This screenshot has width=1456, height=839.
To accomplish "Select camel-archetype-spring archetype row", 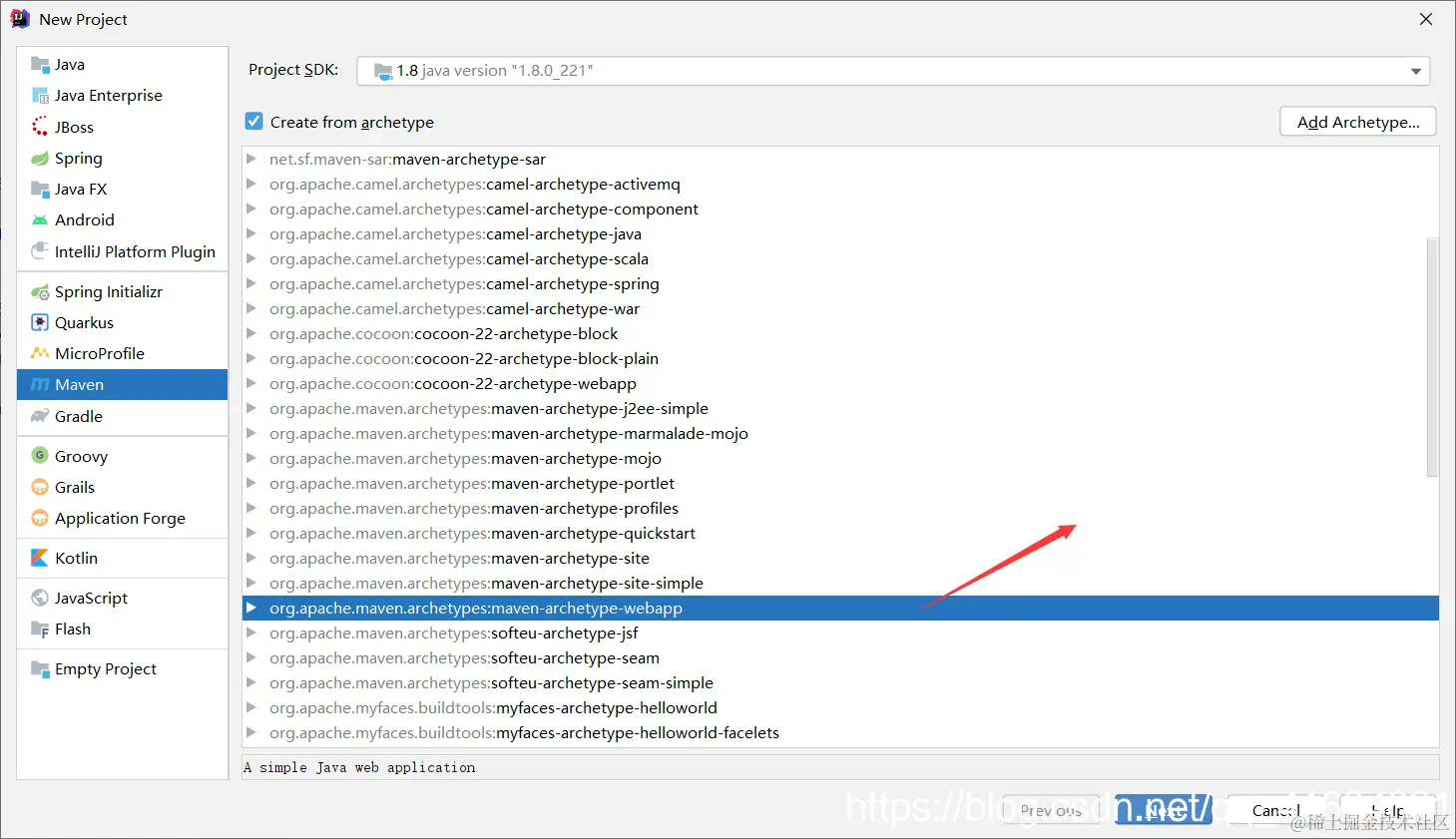I will 840,283.
